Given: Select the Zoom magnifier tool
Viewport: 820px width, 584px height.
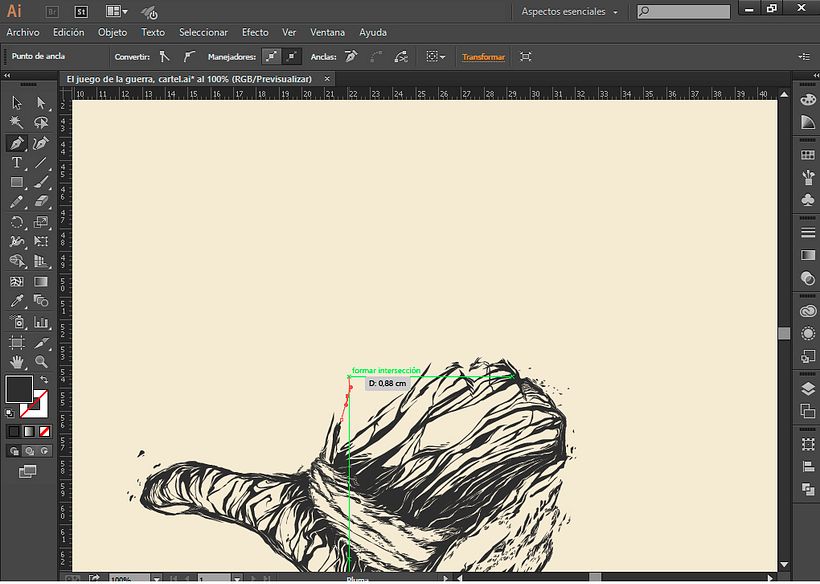Looking at the screenshot, I should click(x=41, y=362).
